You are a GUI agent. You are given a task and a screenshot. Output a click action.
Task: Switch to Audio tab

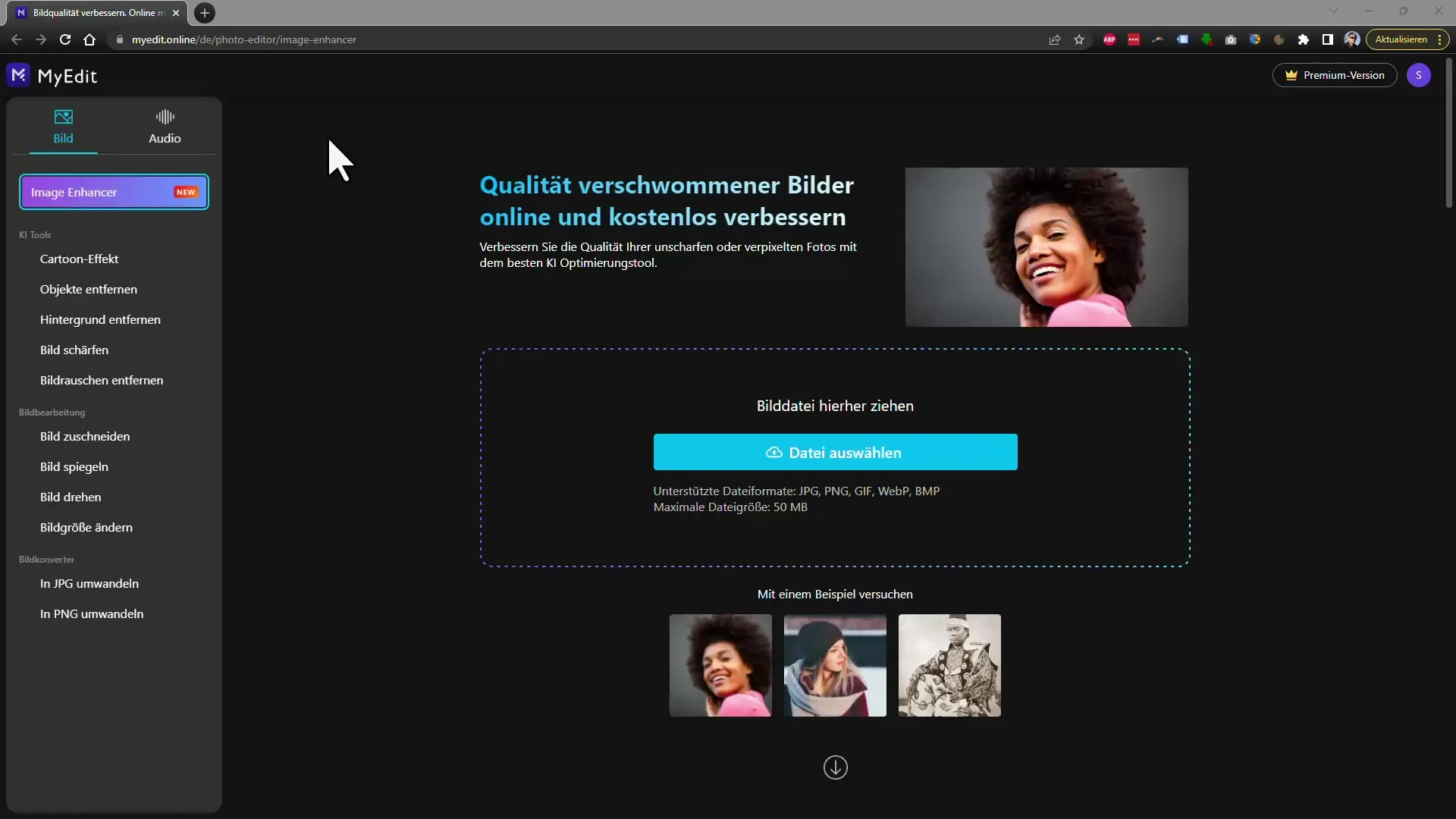click(164, 127)
